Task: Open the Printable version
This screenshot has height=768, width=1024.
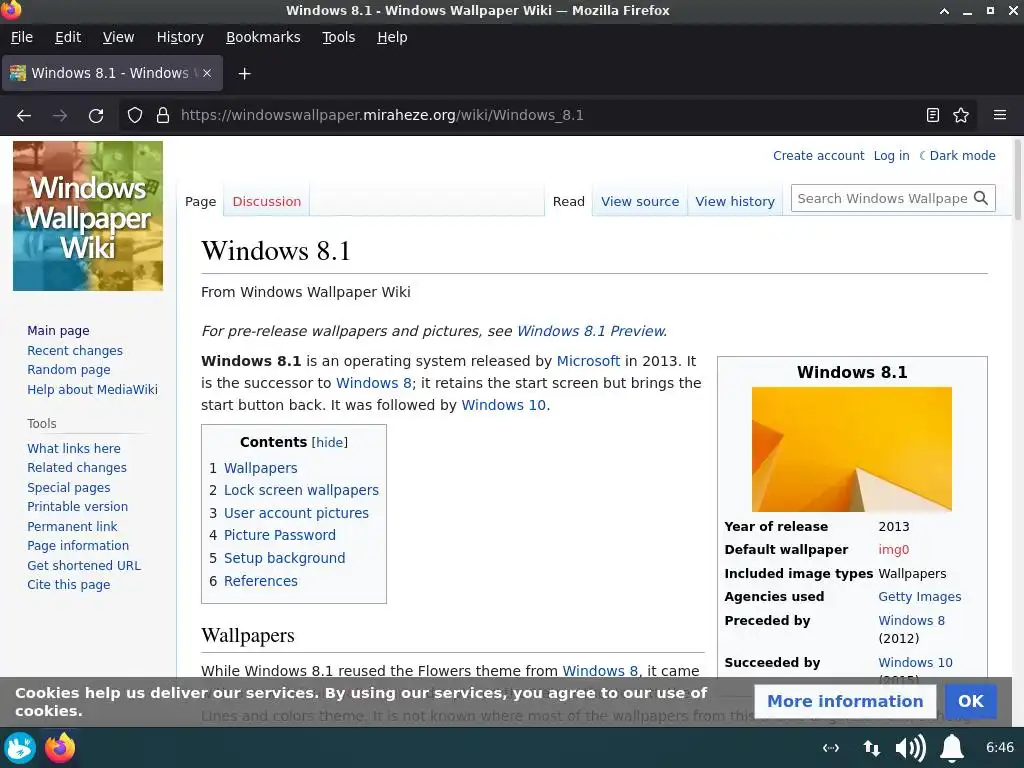Action: 78,507
